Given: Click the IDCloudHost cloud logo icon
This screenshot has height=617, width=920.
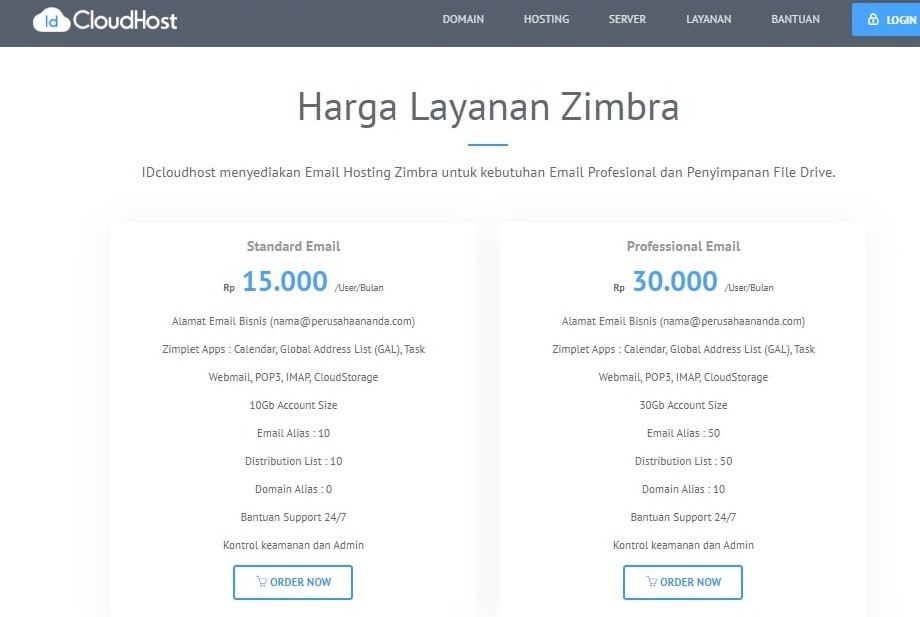Looking at the screenshot, I should coord(51,19).
